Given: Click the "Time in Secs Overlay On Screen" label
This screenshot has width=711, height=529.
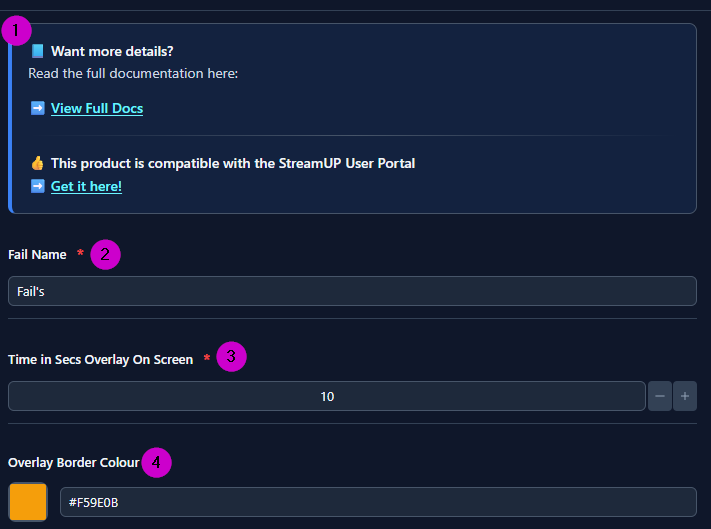Looking at the screenshot, I should [100, 359].
